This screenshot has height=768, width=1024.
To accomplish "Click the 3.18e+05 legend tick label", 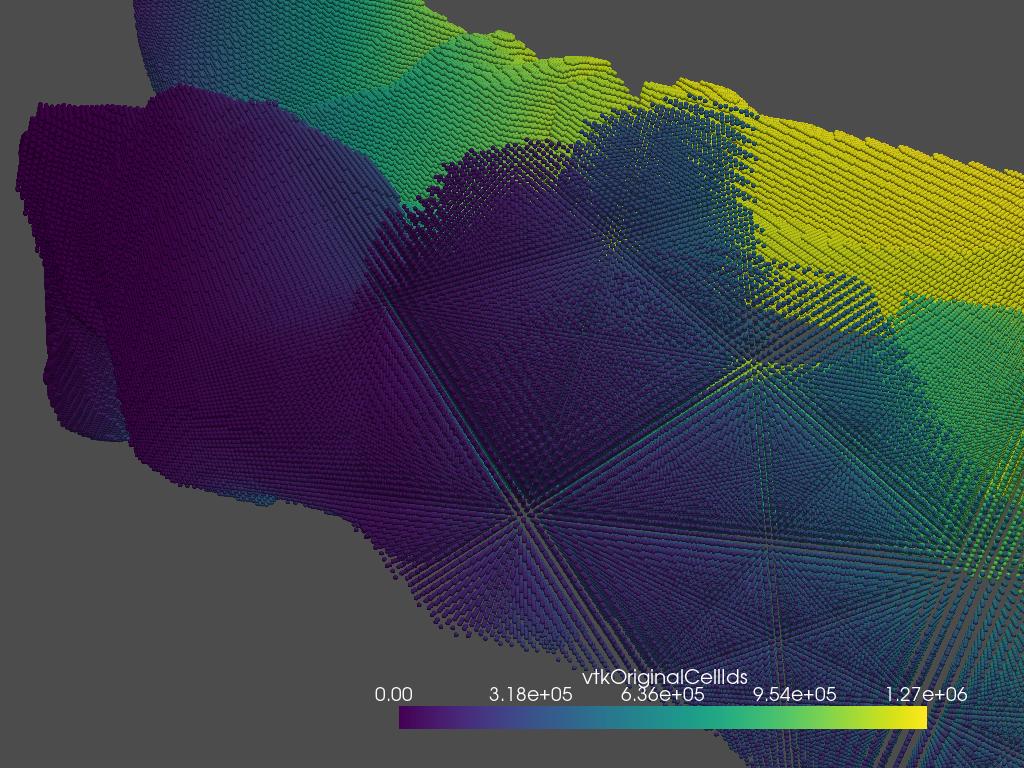I will [x=530, y=694].
